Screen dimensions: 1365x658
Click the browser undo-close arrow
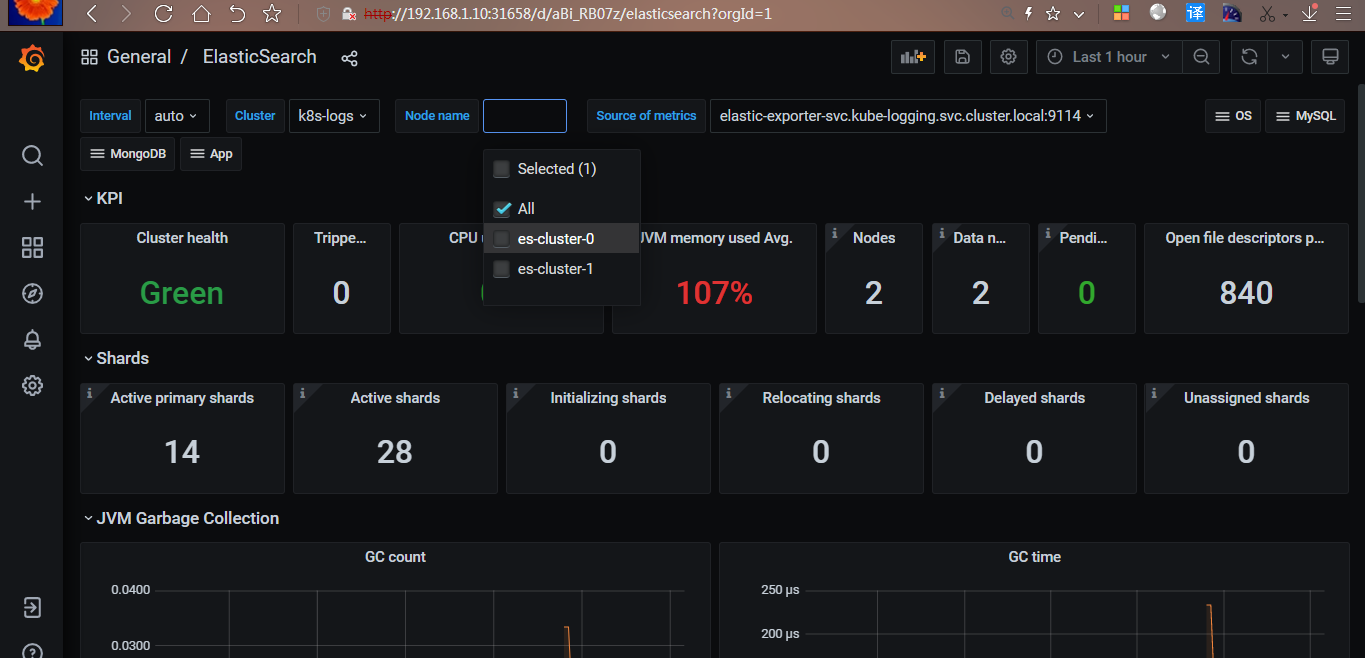pyautogui.click(x=237, y=14)
